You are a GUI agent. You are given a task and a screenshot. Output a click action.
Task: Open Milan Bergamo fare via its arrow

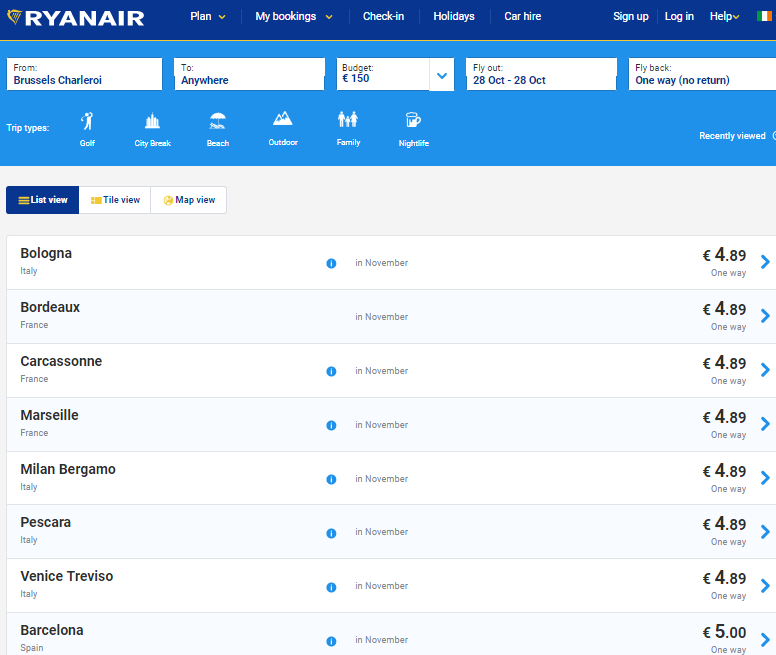766,477
